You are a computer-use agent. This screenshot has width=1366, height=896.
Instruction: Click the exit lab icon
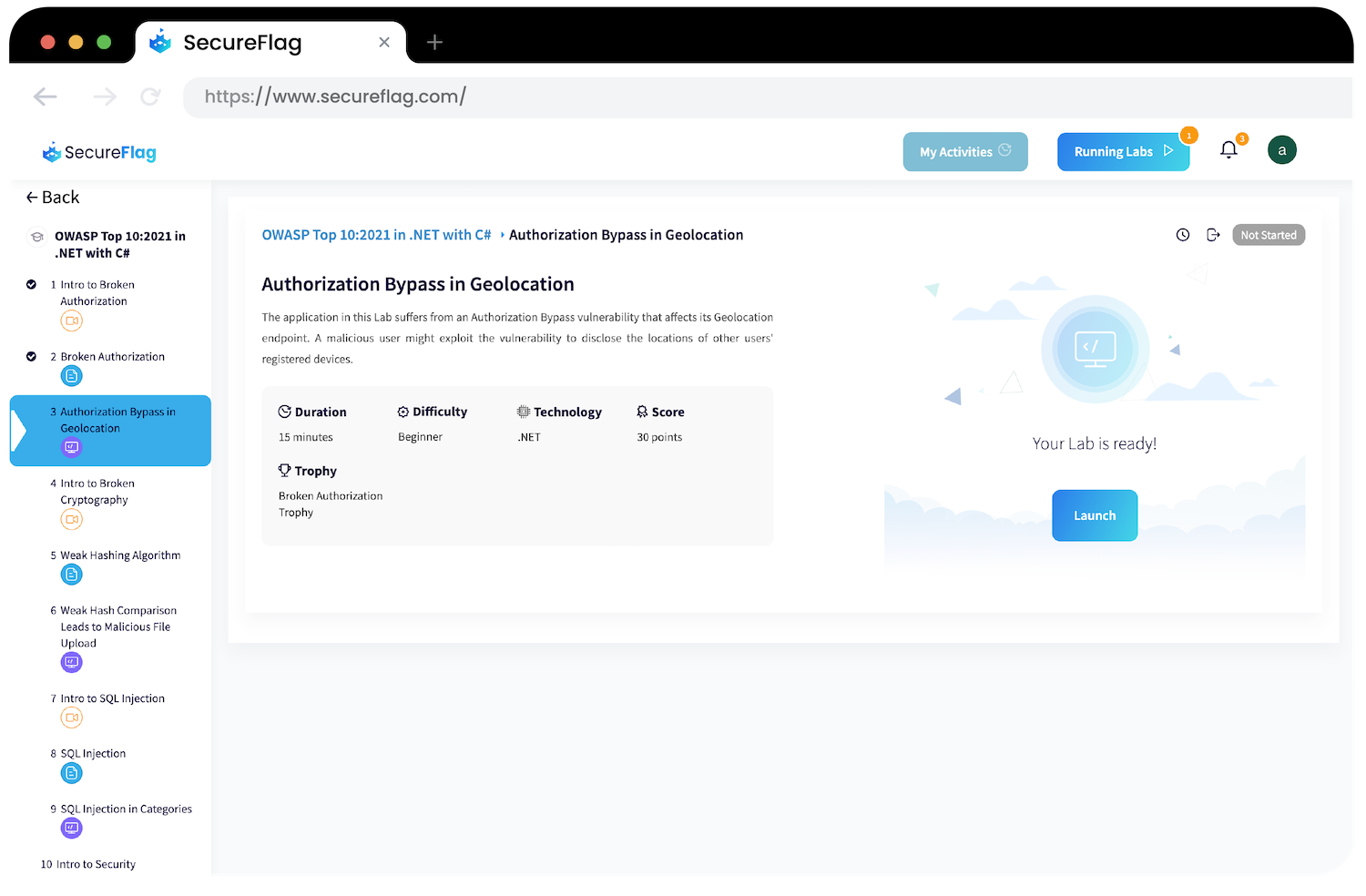click(1213, 235)
